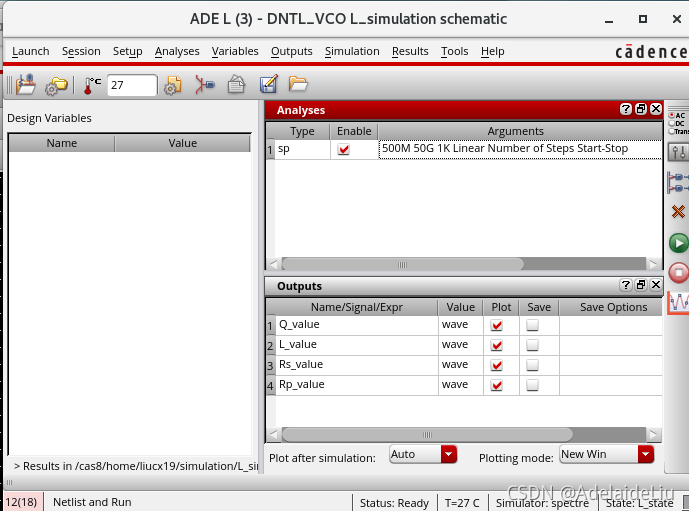Select the Rs_value output row

point(464,365)
